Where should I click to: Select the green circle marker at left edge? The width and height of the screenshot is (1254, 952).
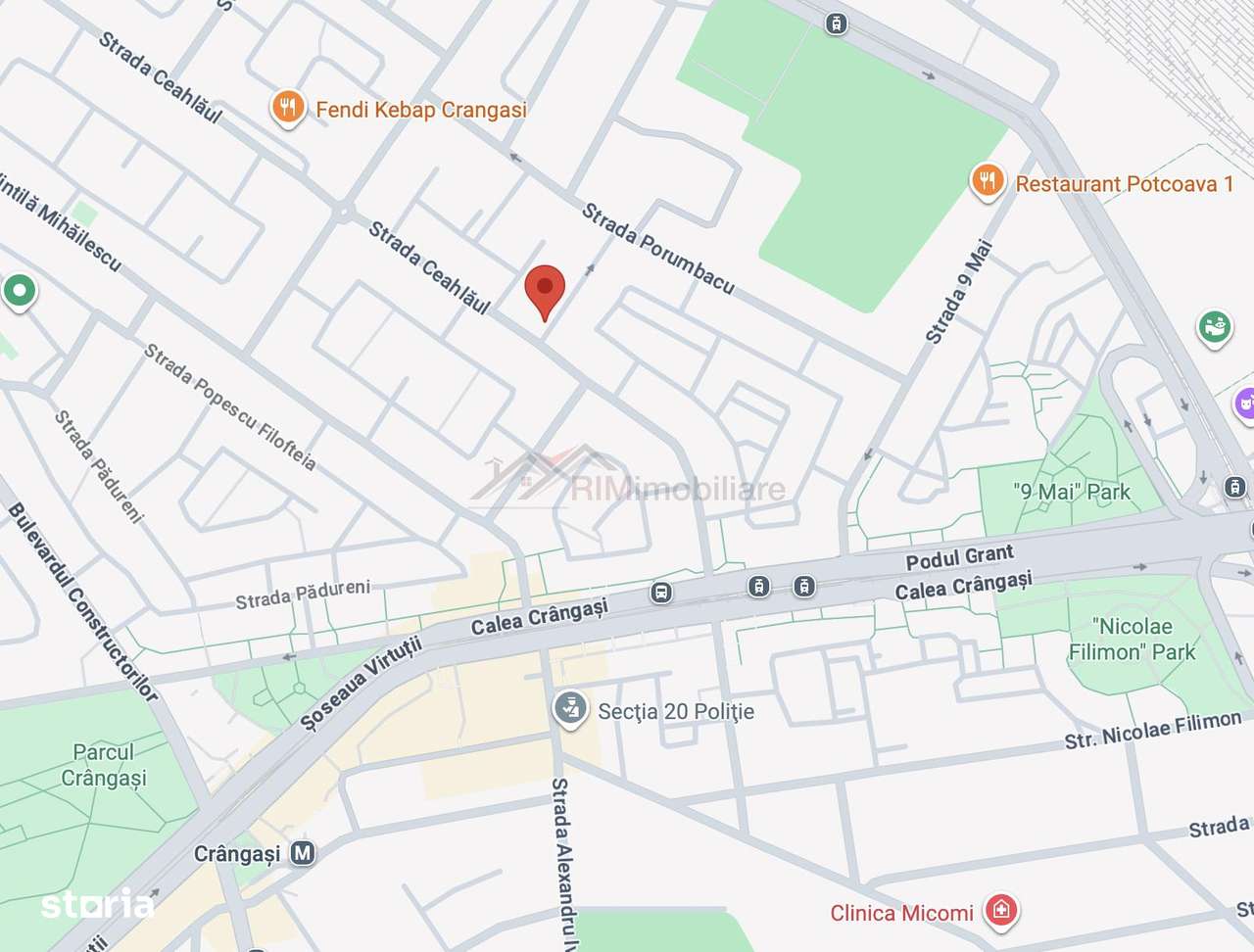click(x=19, y=291)
